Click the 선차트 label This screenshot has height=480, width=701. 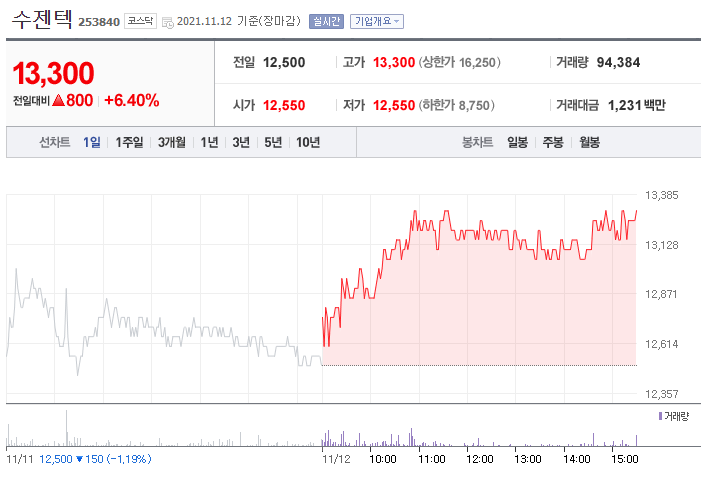coord(55,142)
